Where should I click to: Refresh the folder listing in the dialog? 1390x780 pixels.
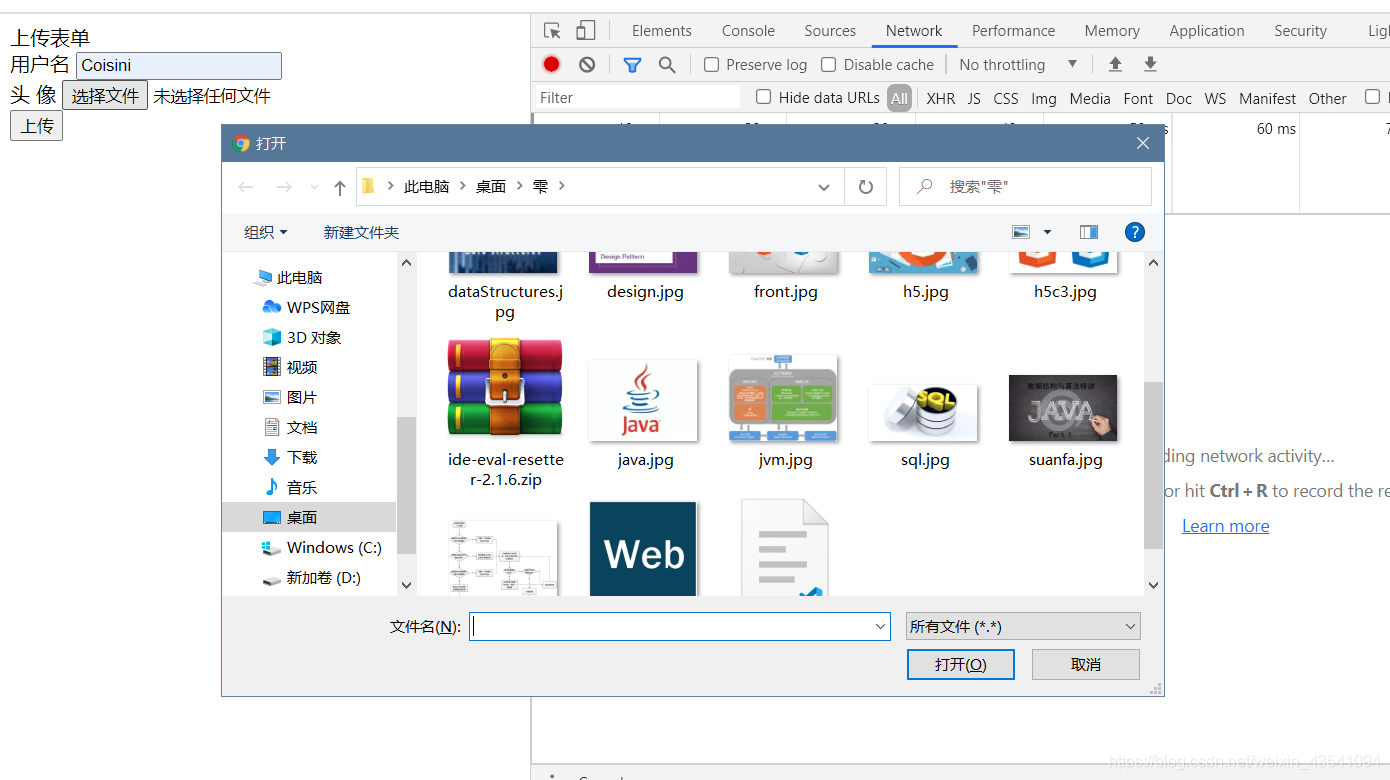pyautogui.click(x=866, y=187)
